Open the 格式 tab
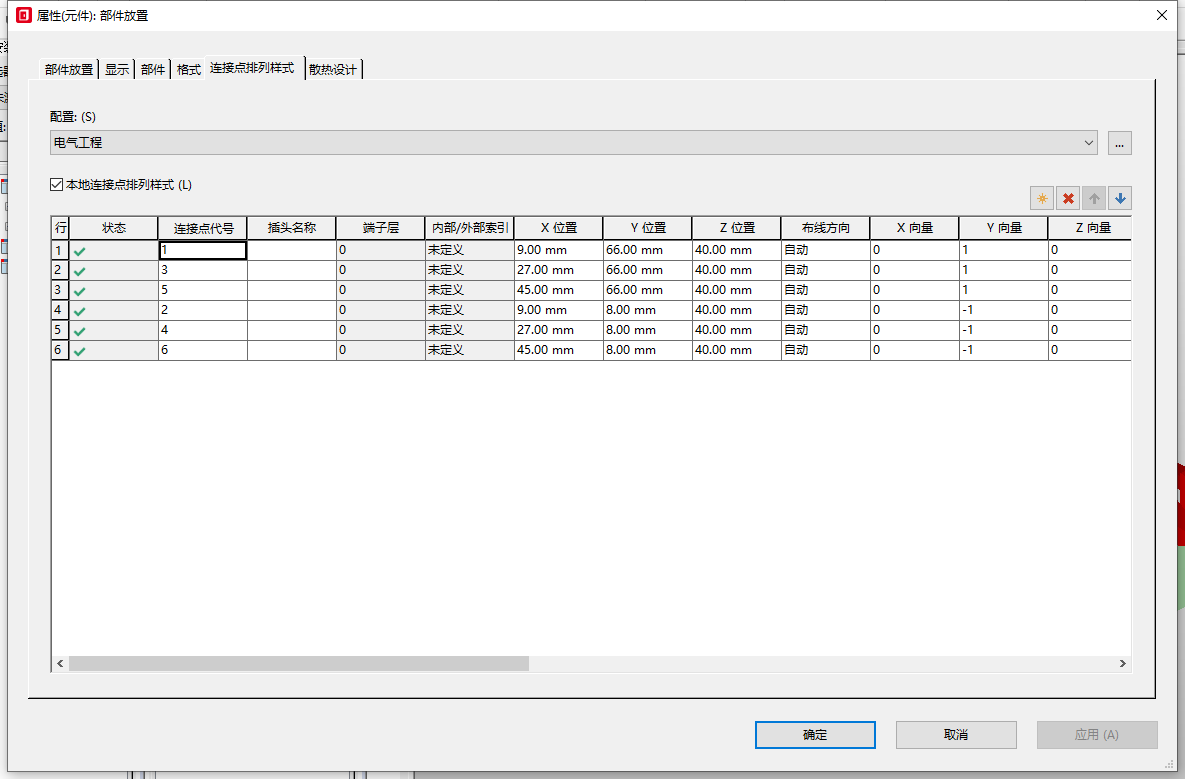Image resolution: width=1185 pixels, height=779 pixels. (189, 70)
